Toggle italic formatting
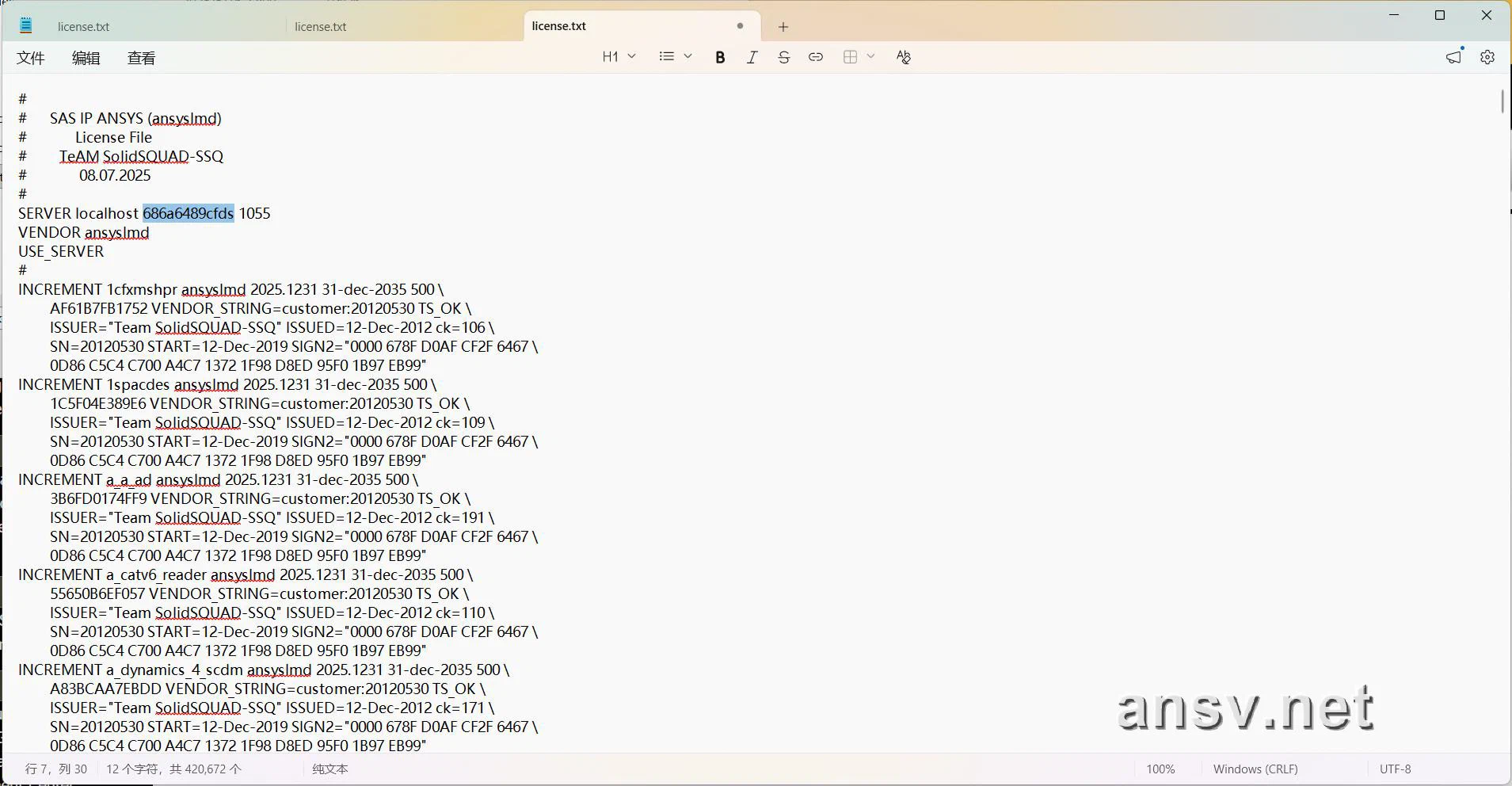Image resolution: width=1512 pixels, height=786 pixels. [x=752, y=57]
